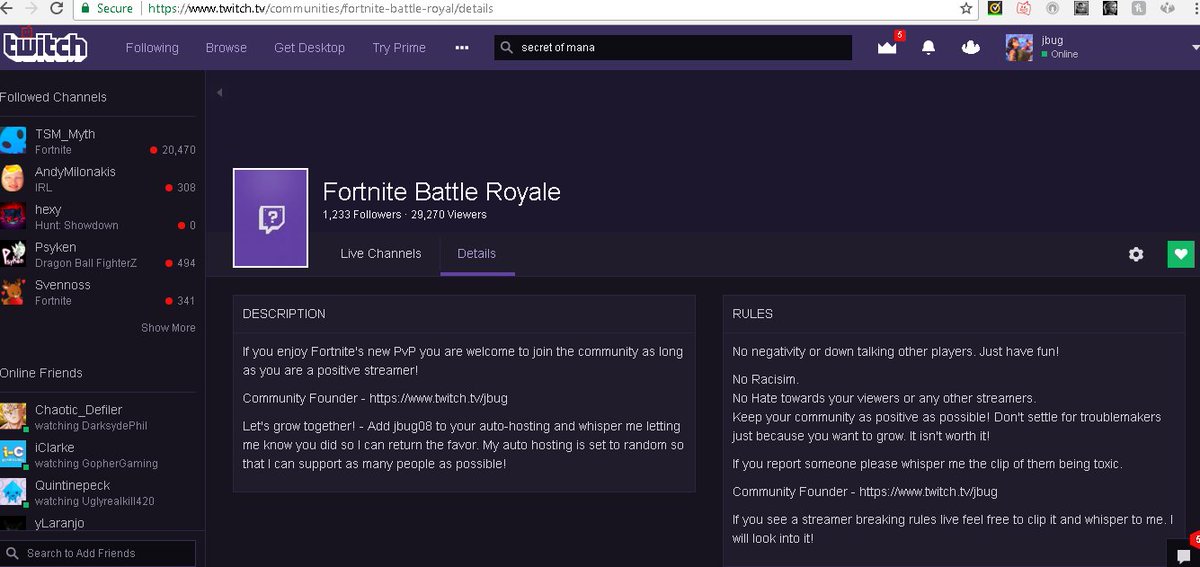Viewport: 1200px width, 567px height.
Task: Open the Twitch home logo
Action: pos(44,47)
